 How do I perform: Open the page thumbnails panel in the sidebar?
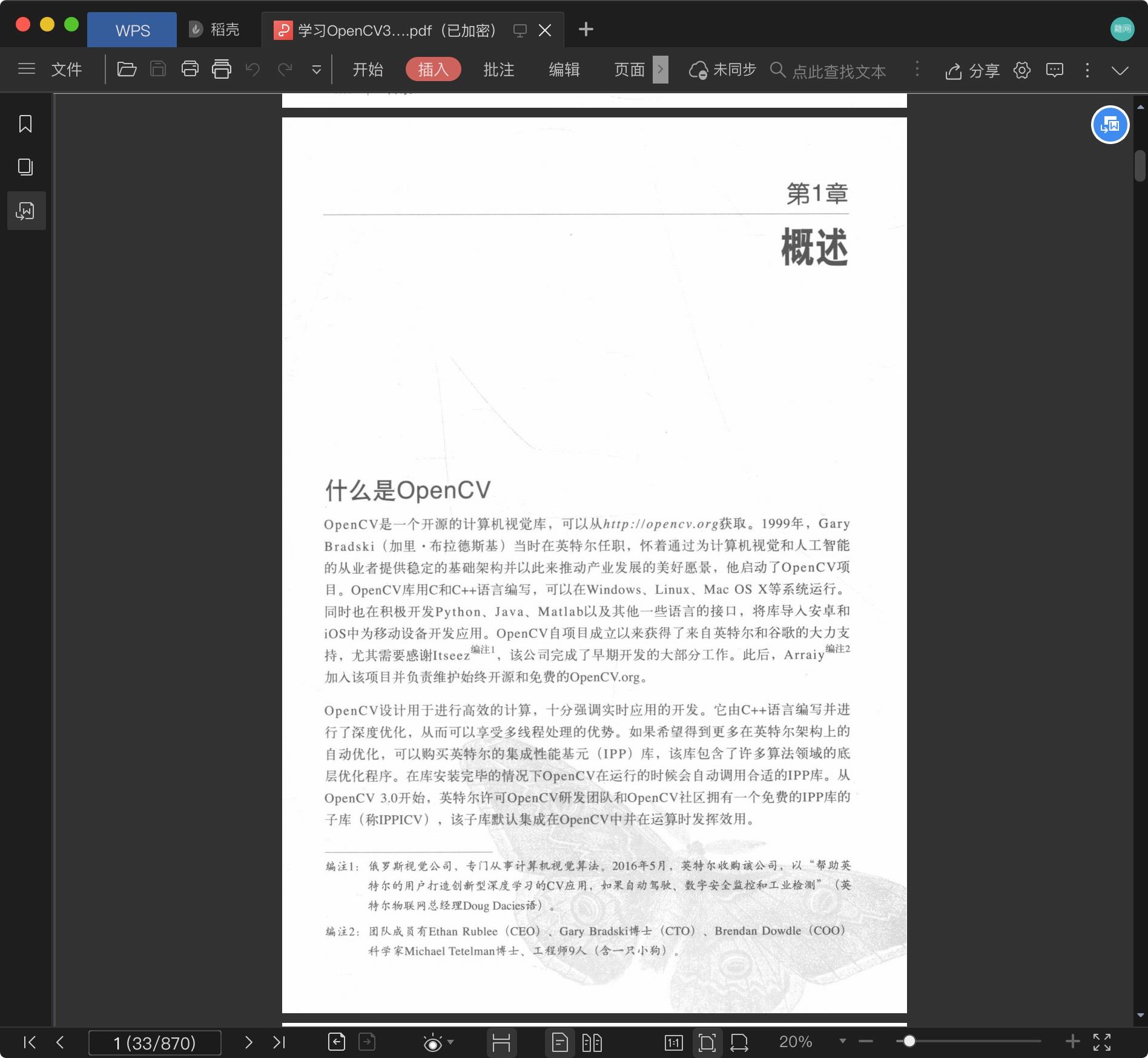point(25,167)
